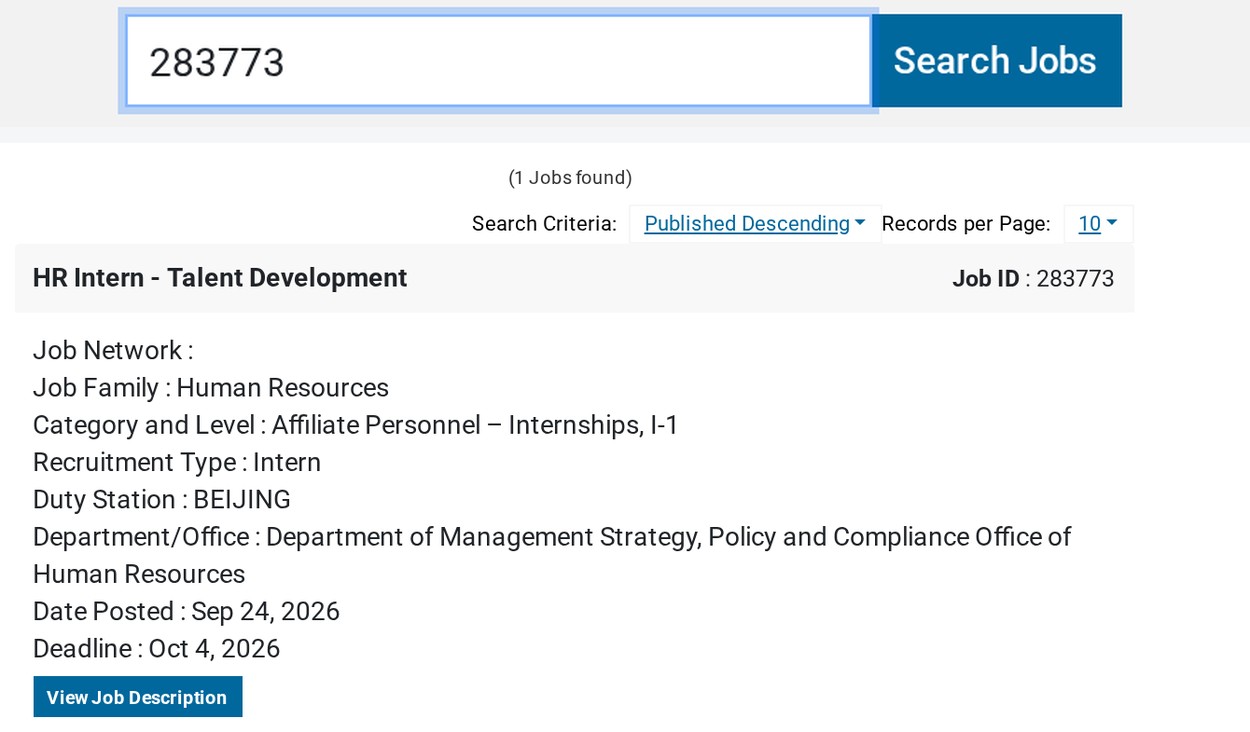The width and height of the screenshot is (1250, 732).
Task: Click the Duty Station BEIJING line
Action: (x=162, y=499)
